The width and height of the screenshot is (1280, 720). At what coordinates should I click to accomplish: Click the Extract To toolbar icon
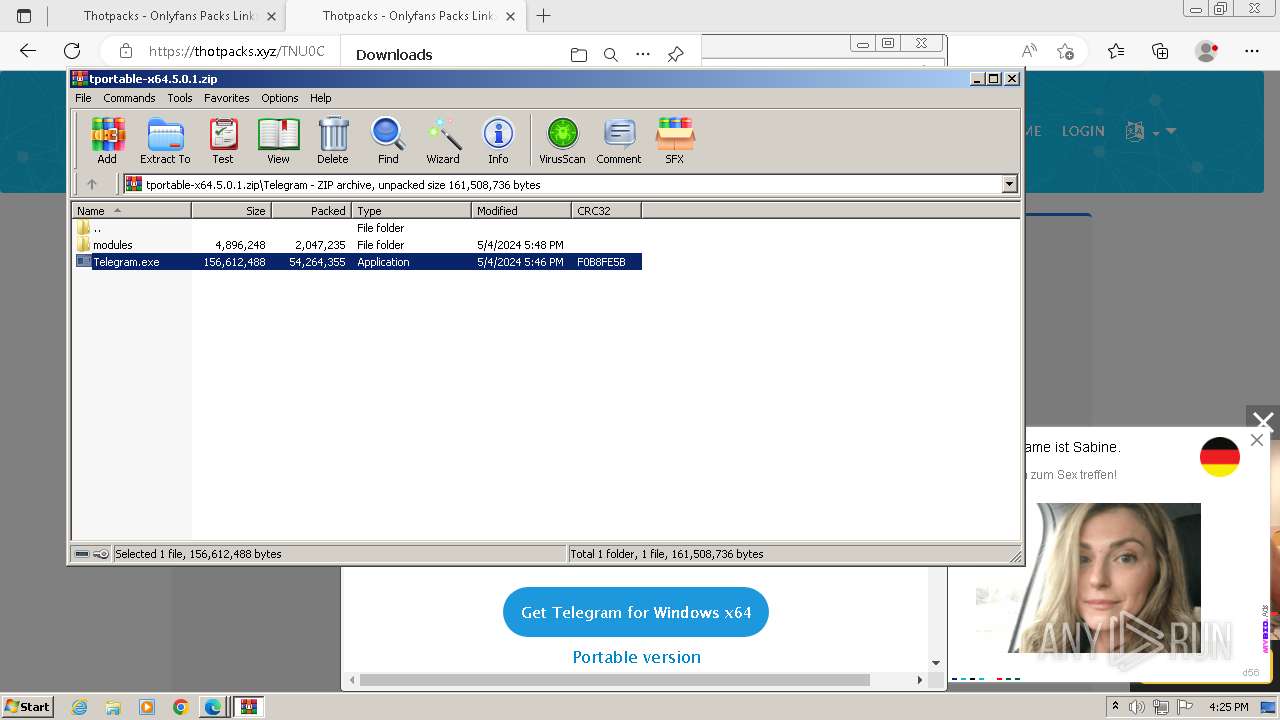click(x=165, y=140)
